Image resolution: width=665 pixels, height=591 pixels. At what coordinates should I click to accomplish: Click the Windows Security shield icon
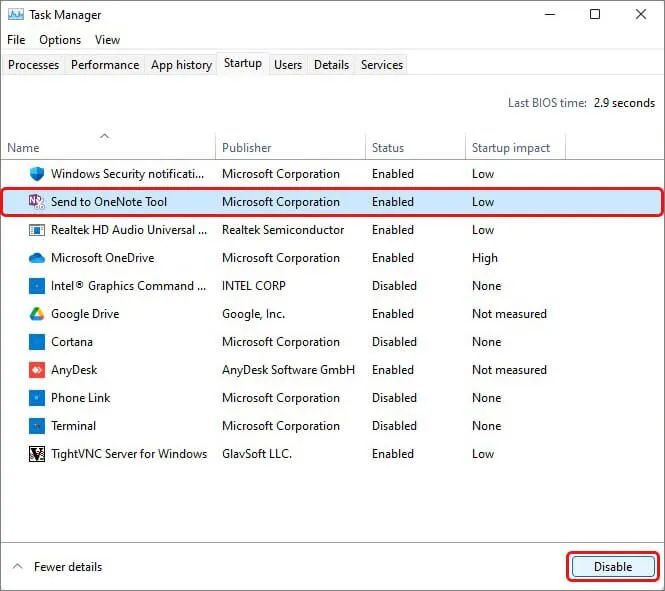pyautogui.click(x=37, y=174)
